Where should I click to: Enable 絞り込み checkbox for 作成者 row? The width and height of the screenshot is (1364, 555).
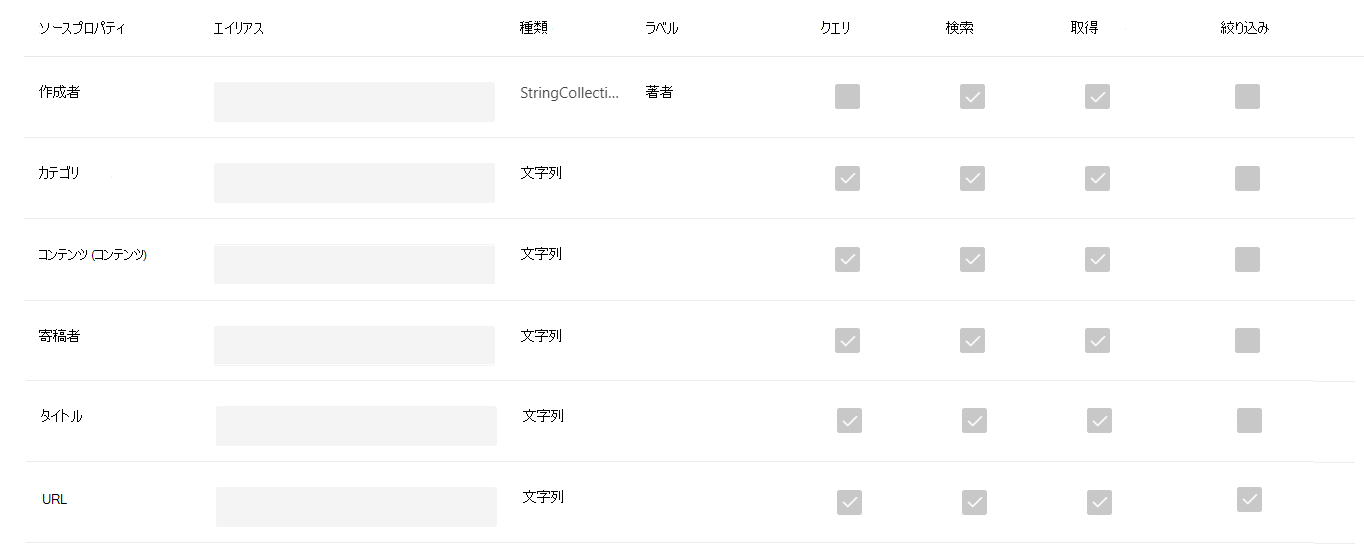tap(1247, 97)
